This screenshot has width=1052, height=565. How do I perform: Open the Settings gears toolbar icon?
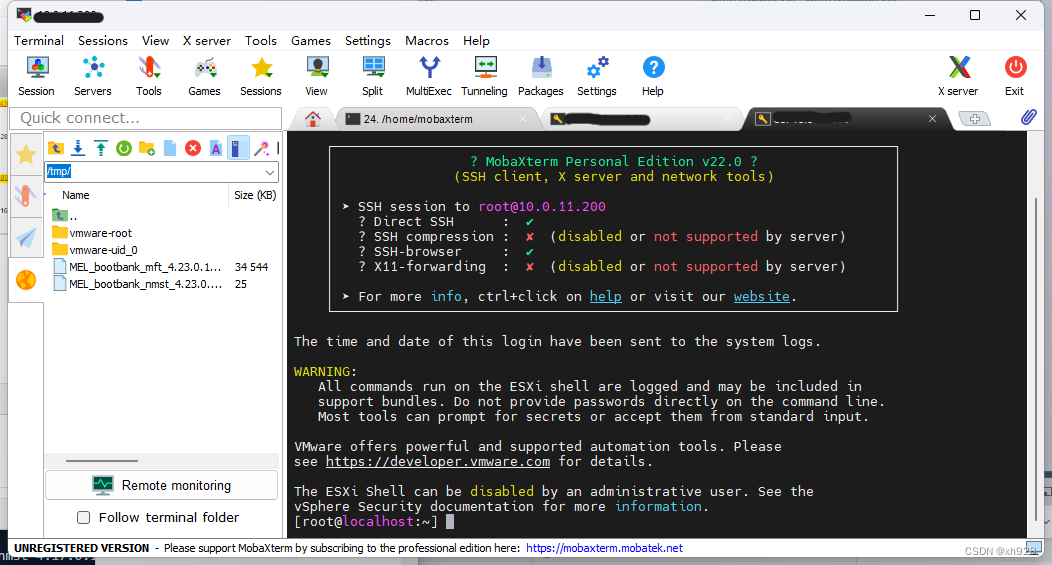coord(596,76)
